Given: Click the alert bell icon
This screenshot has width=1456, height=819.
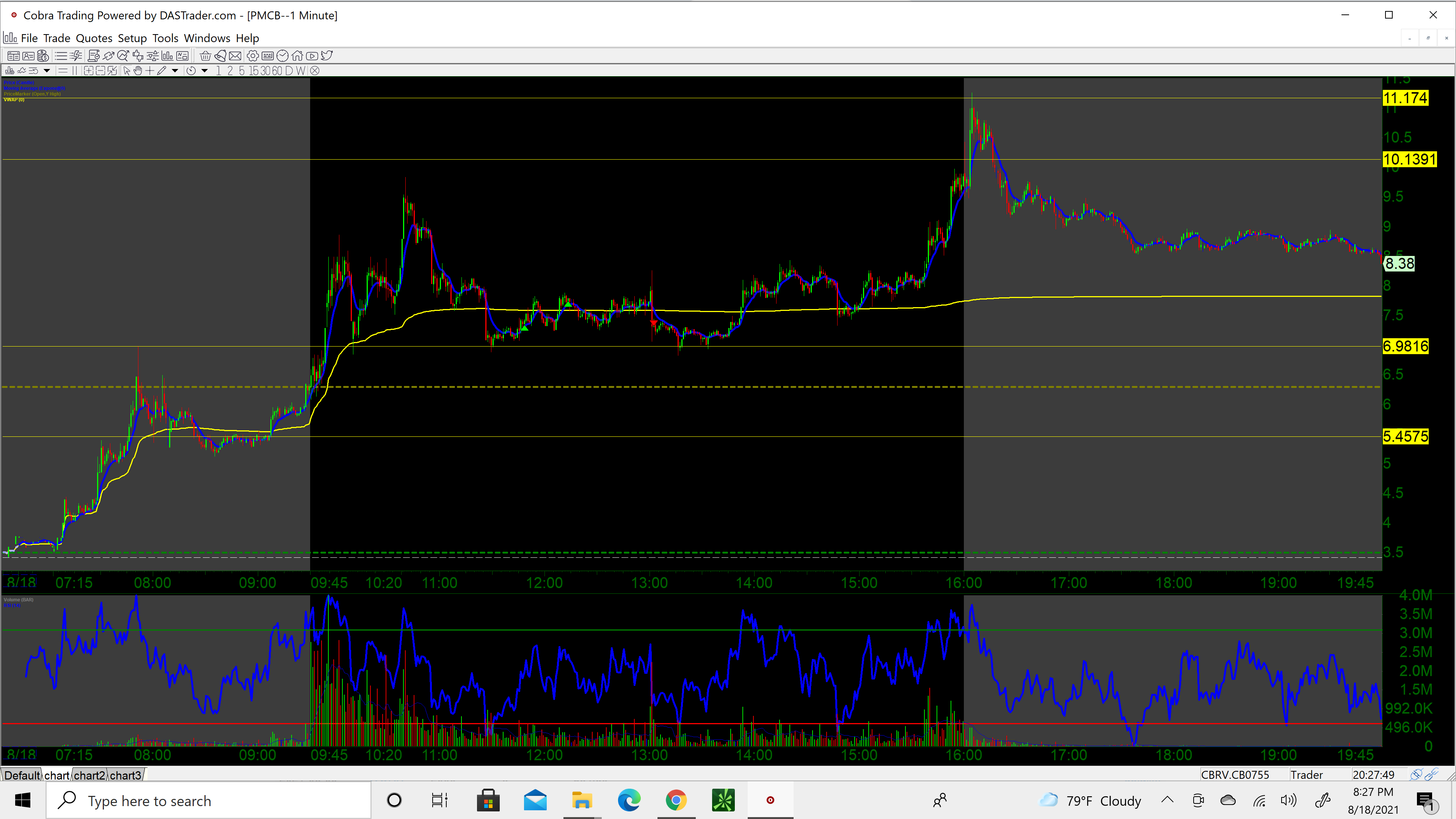Looking at the screenshot, I should tap(220, 56).
